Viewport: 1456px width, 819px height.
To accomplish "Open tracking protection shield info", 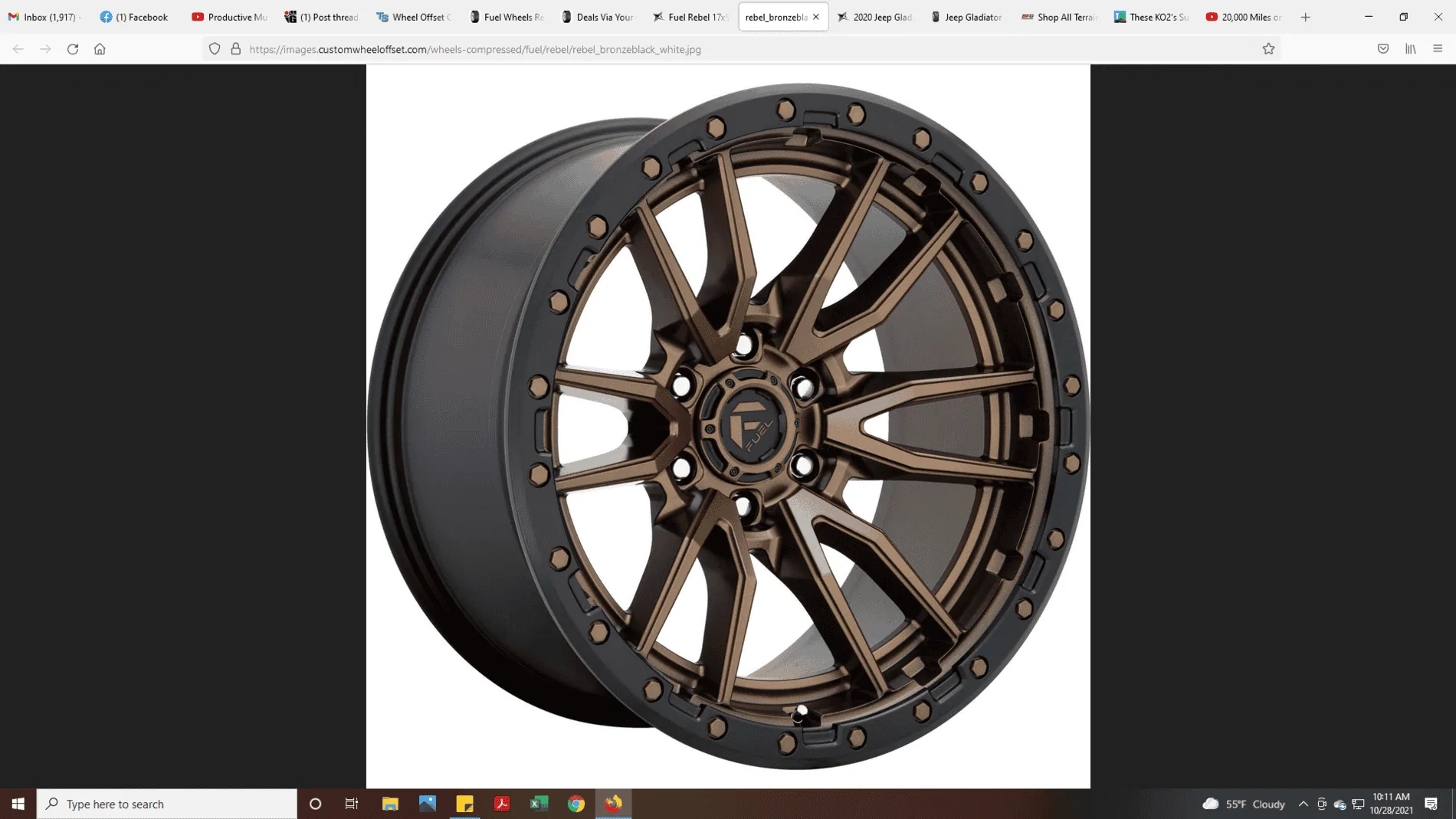I will [x=215, y=49].
